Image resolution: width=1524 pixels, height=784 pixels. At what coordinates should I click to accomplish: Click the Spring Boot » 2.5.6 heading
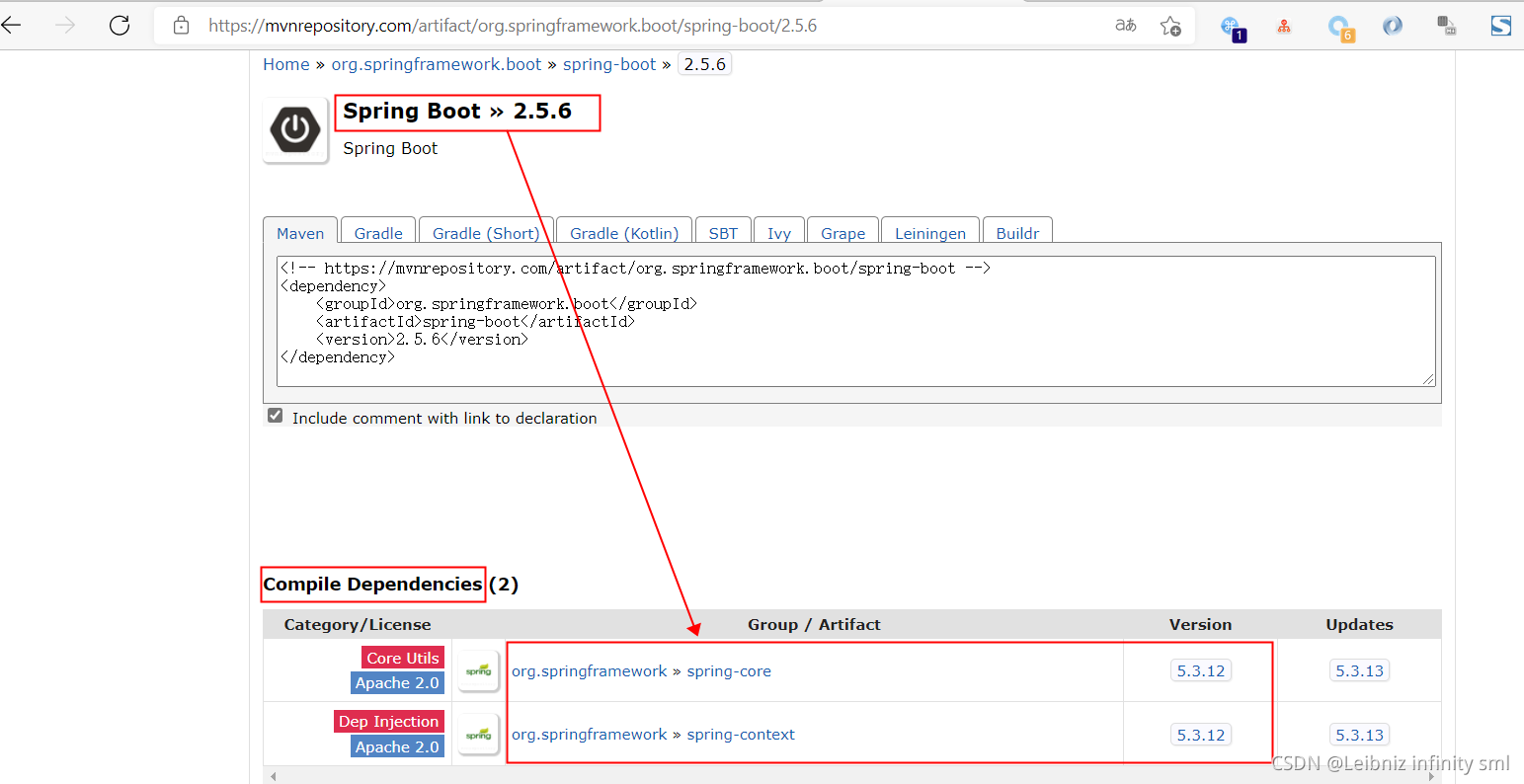457,112
